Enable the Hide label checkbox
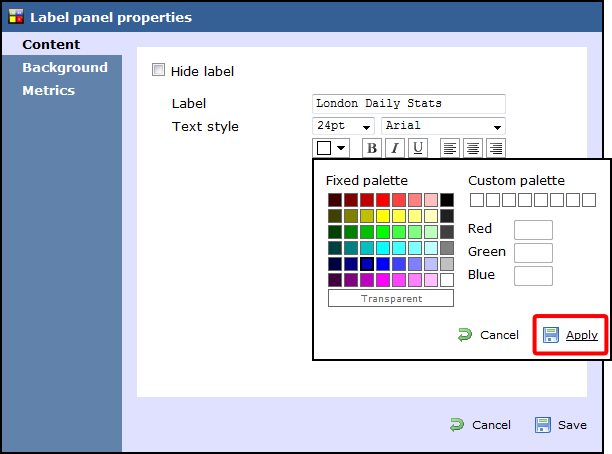 [158, 71]
